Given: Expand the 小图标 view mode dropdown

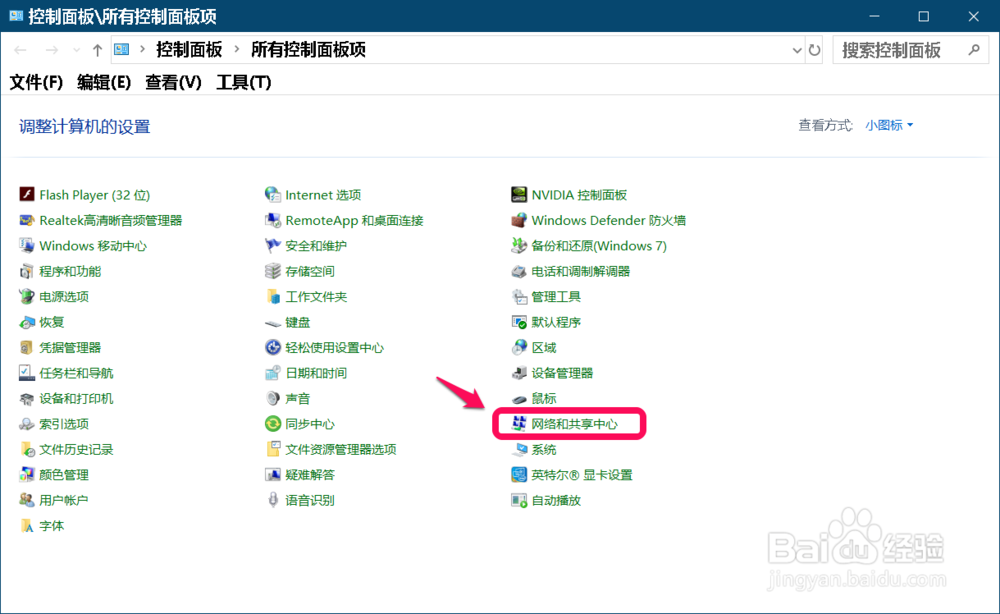Looking at the screenshot, I should pyautogui.click(x=889, y=125).
